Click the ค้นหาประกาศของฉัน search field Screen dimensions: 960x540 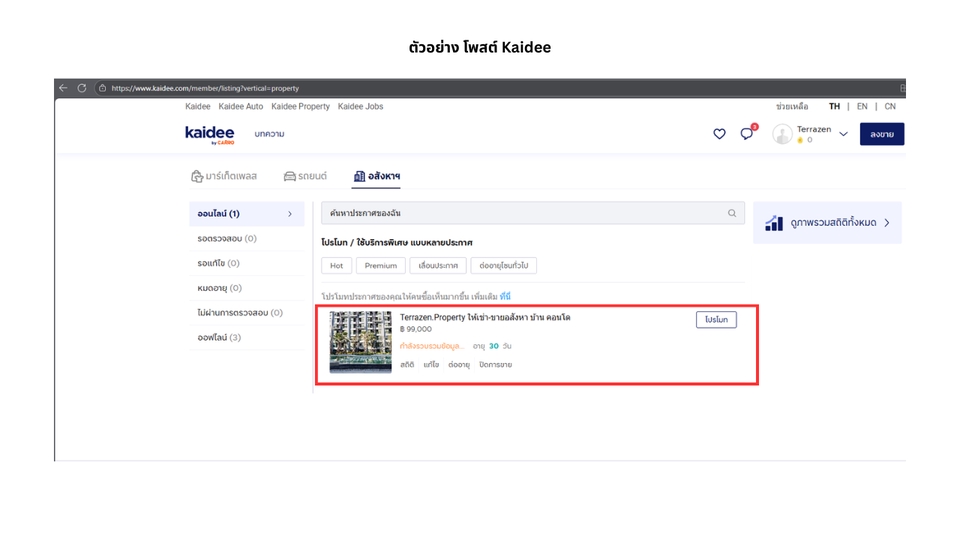pyautogui.click(x=520, y=213)
